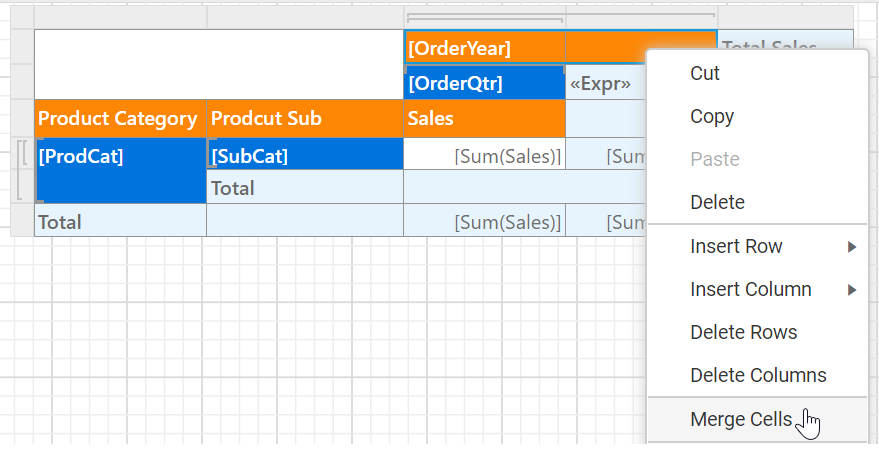Expand the Insert Row submenu arrow
This screenshot has width=879, height=456.
(852, 247)
